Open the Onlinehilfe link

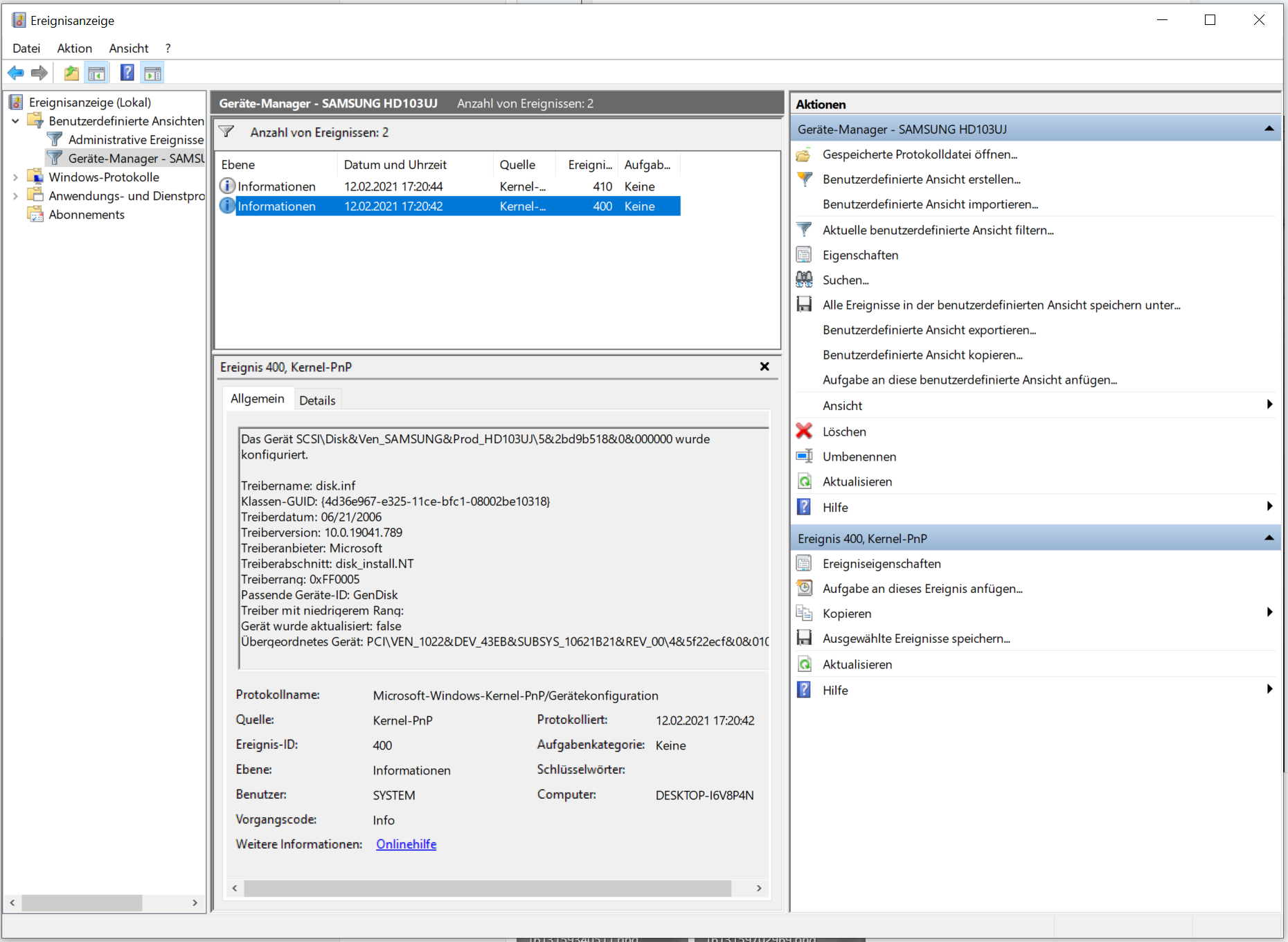(406, 844)
